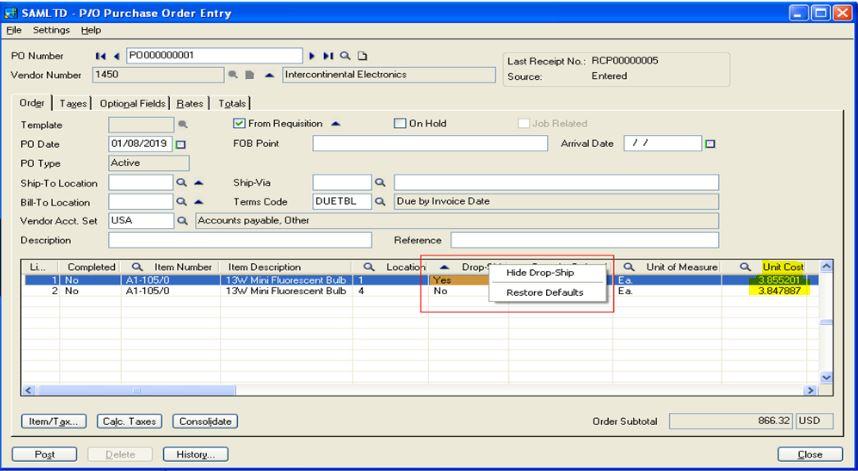Click Description input field
858x471 pixels.
tap(240, 240)
